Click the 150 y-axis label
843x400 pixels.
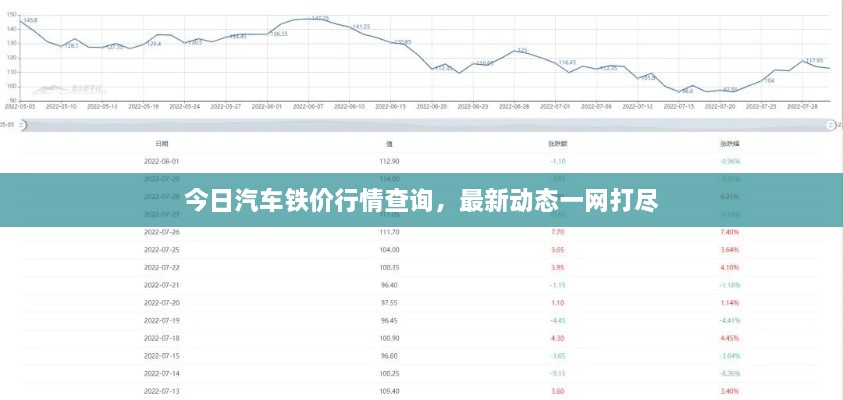(x=11, y=15)
